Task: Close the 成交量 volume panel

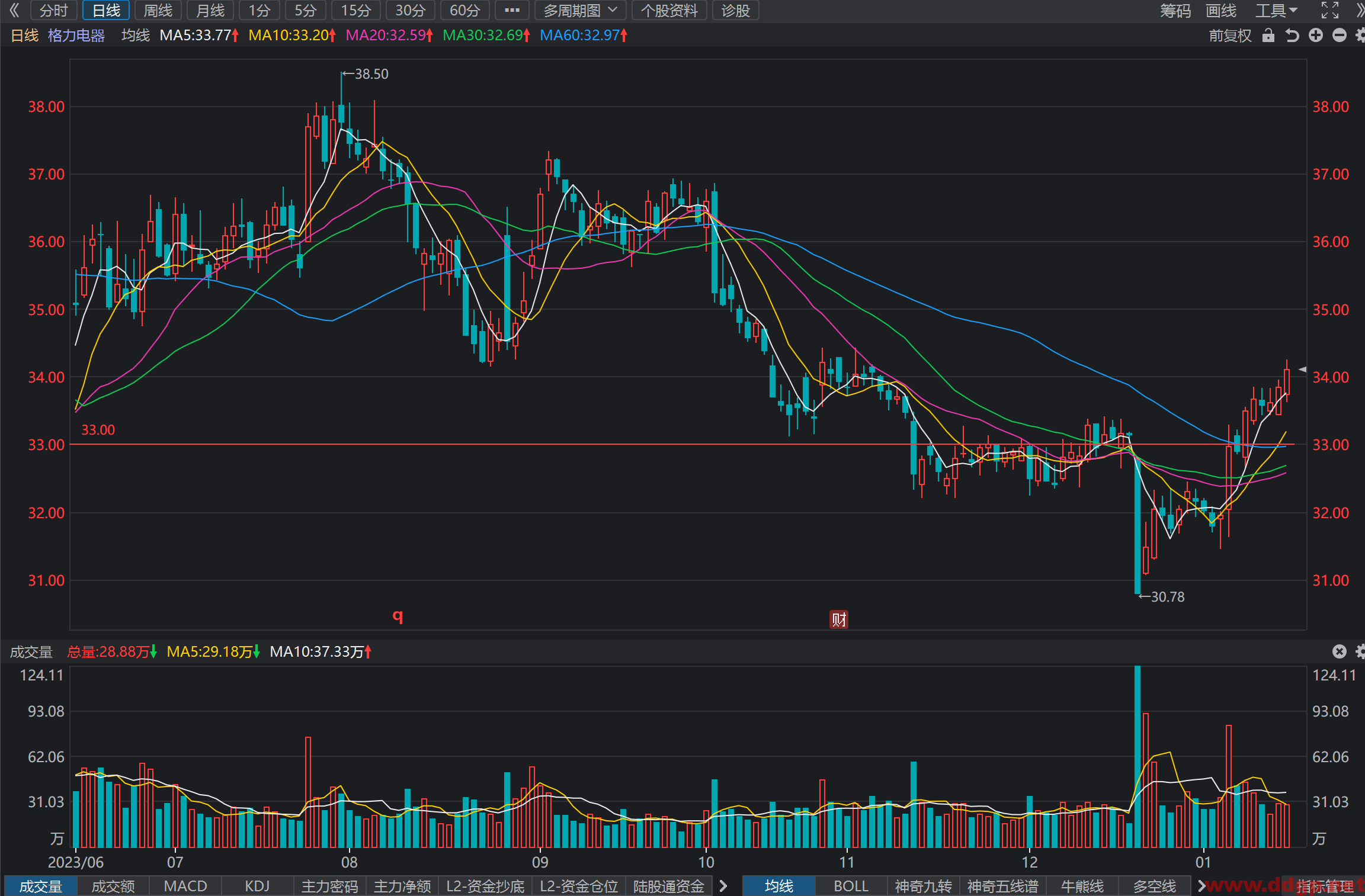Action: (1340, 651)
